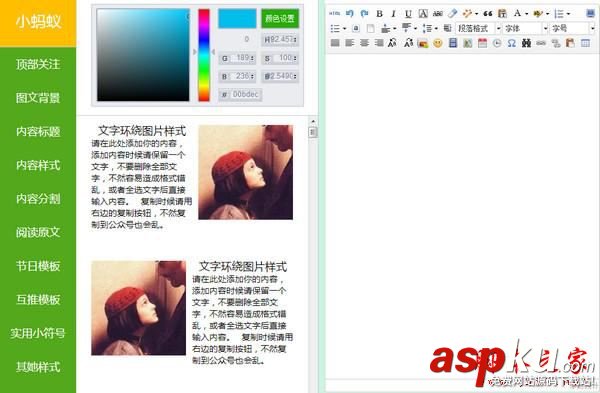Open 互推模板 sidebar category
The image size is (600, 393).
coord(38,299)
